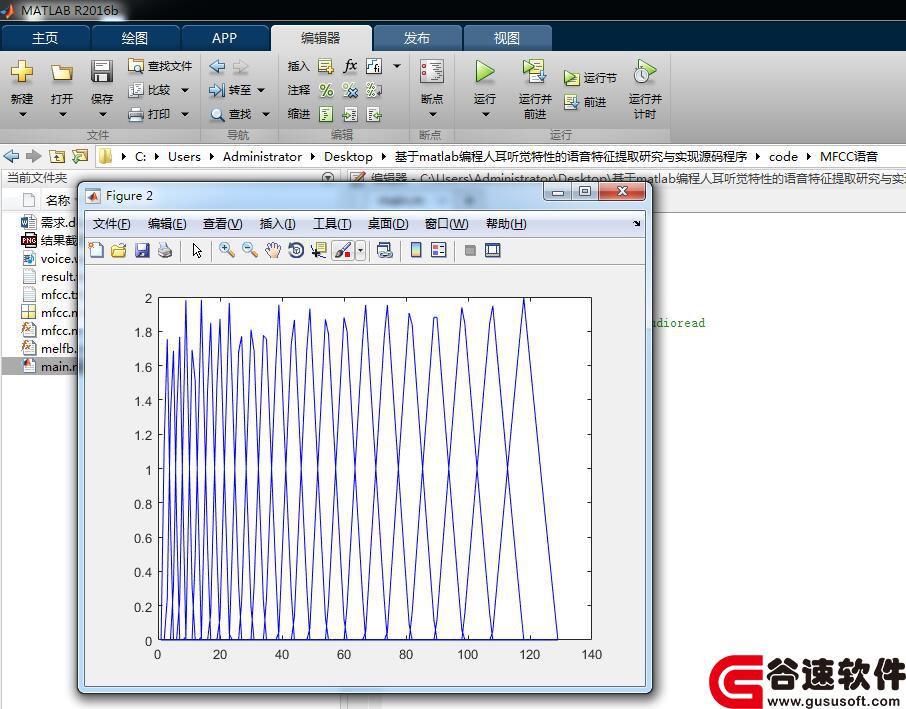Viewport: 906px width, 709px height.
Task: Toggle the Brush data tool in Figure 2
Action: coord(343,250)
